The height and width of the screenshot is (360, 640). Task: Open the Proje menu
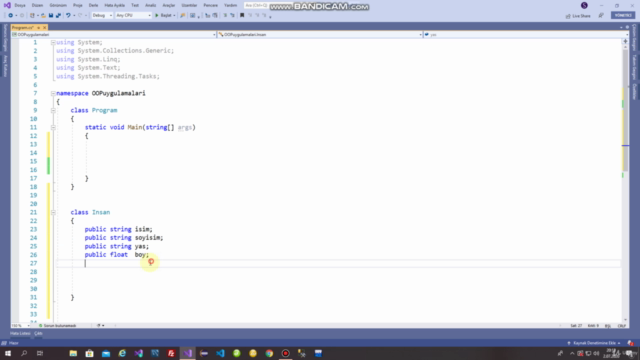click(78, 5)
